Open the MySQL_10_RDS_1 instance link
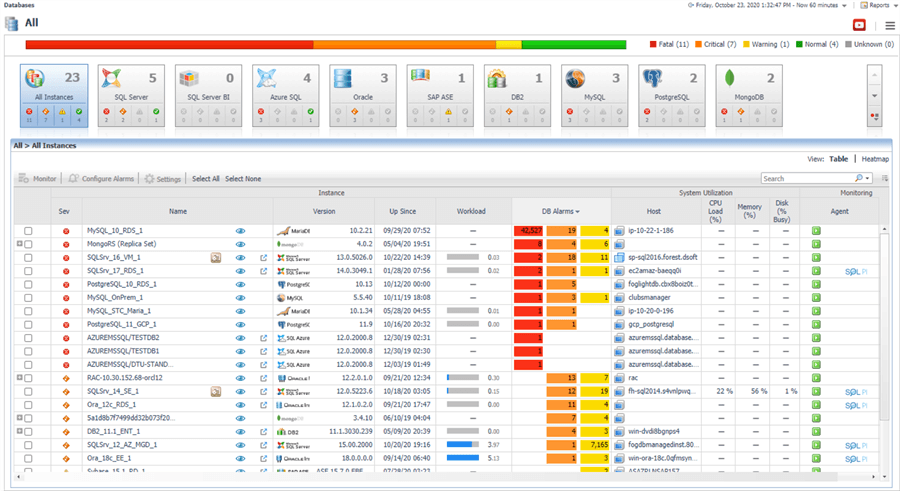The width and height of the screenshot is (900, 491). 115,231
